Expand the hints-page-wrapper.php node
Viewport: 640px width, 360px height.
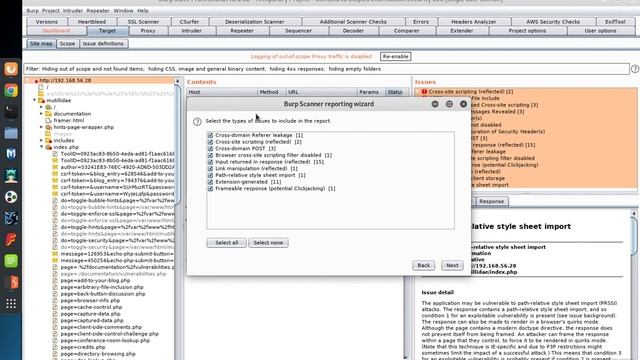click(41, 127)
